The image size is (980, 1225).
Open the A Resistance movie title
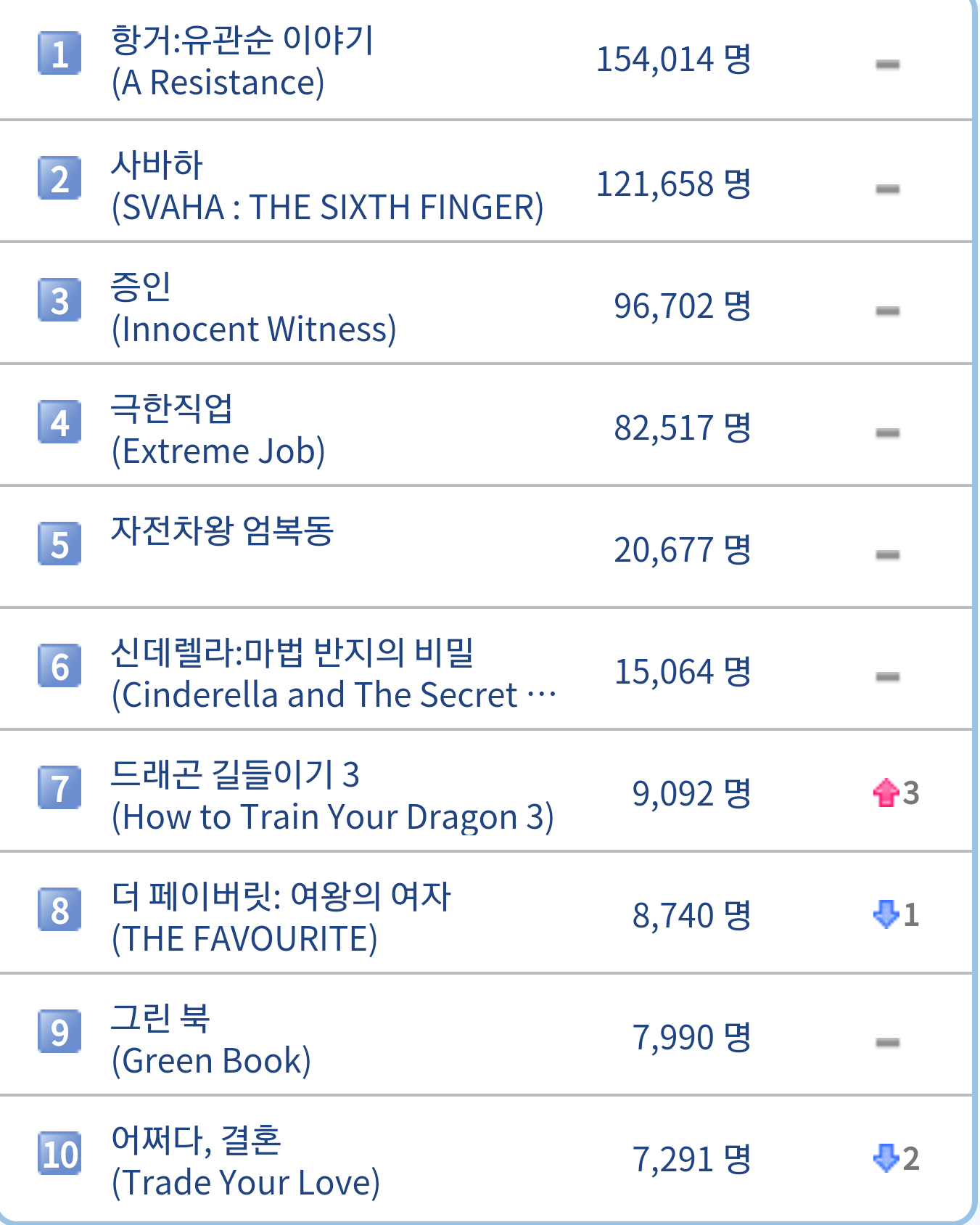coord(242,61)
